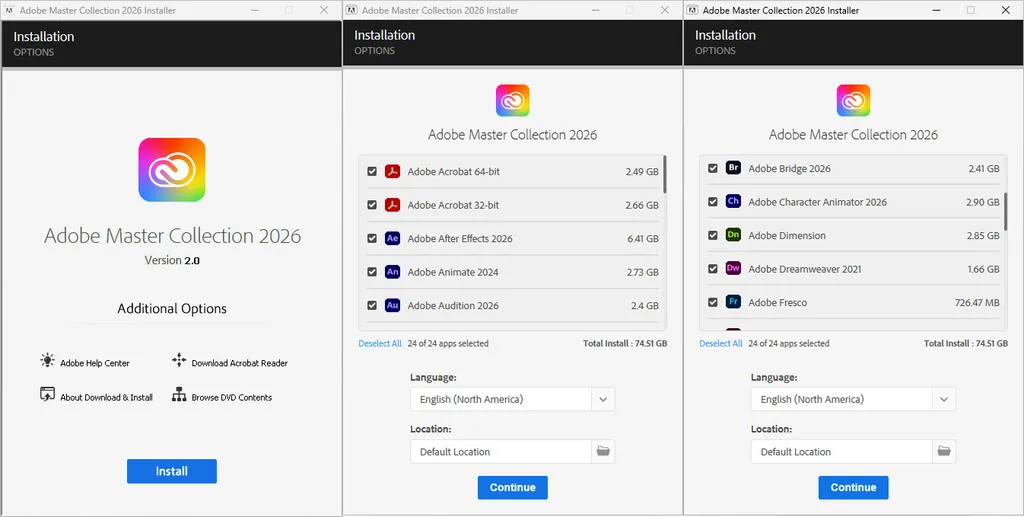The height and width of the screenshot is (517, 1024).
Task: Uncheck Adobe Animate 2024 checkbox
Action: click(x=372, y=272)
